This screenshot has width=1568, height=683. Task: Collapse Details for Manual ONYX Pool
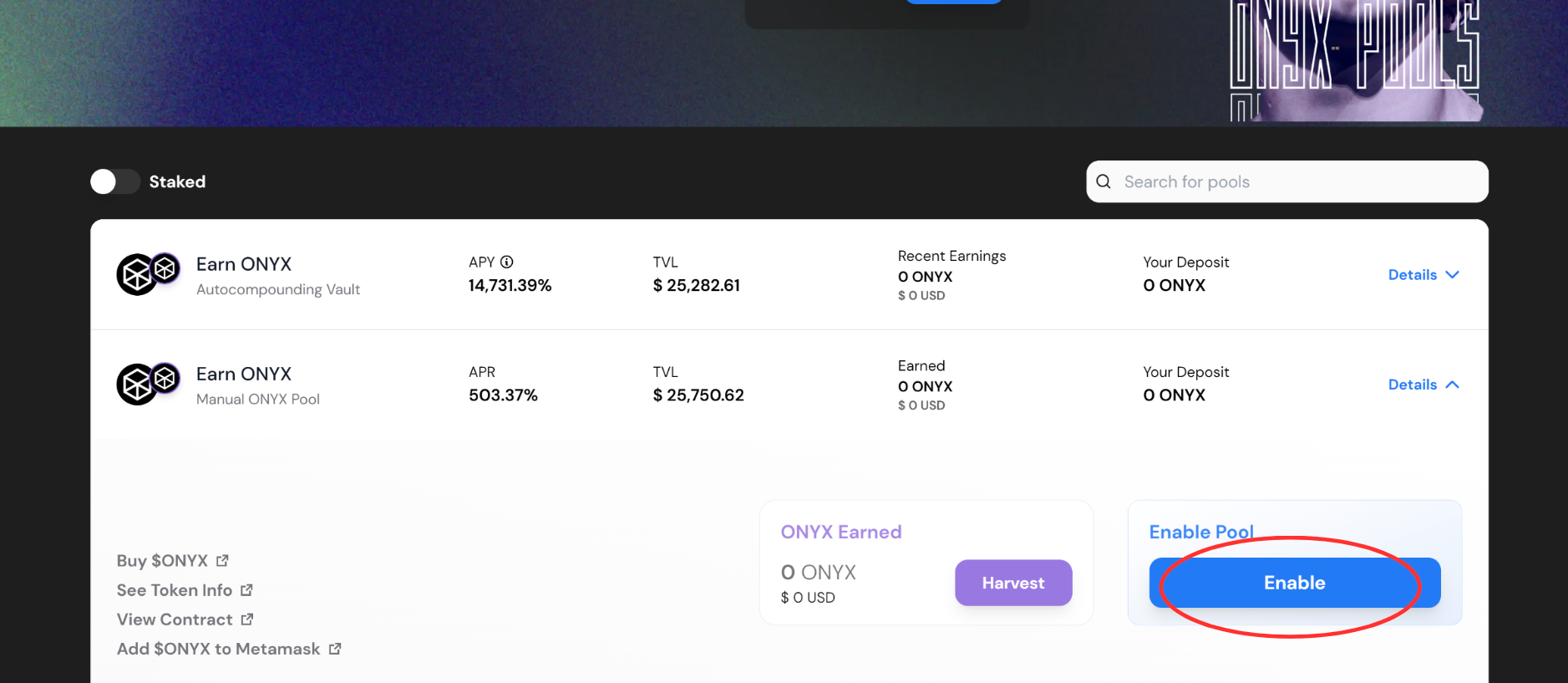point(1423,385)
